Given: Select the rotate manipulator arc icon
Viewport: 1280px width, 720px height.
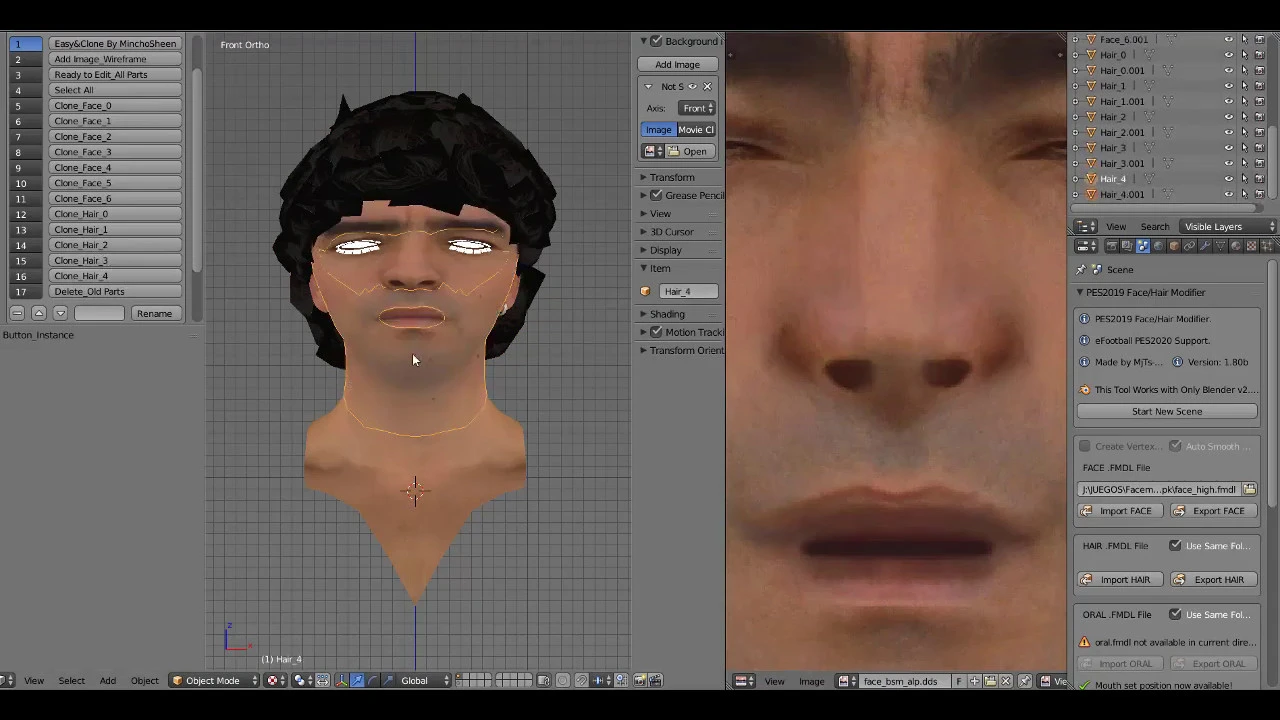Looking at the screenshot, I should pos(372,680).
